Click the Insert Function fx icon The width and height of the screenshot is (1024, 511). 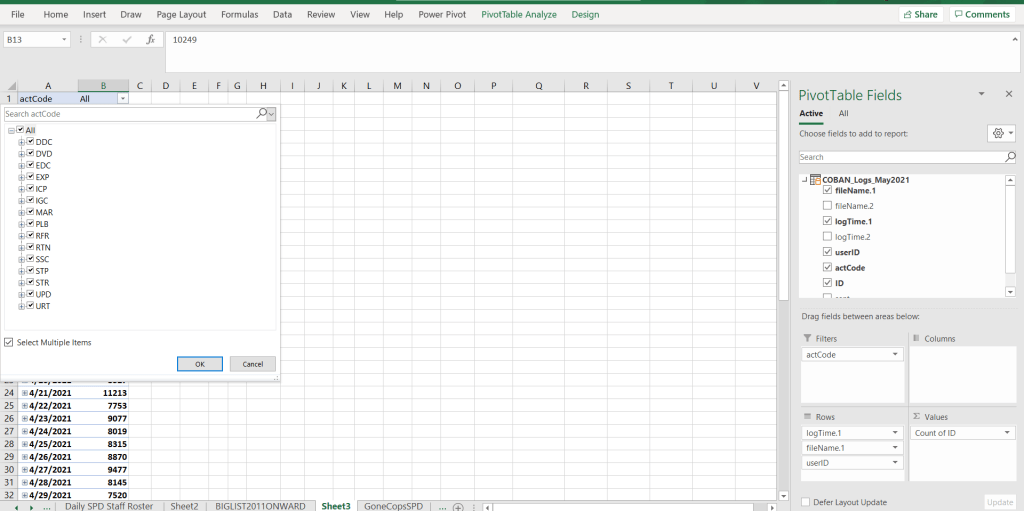click(x=150, y=40)
